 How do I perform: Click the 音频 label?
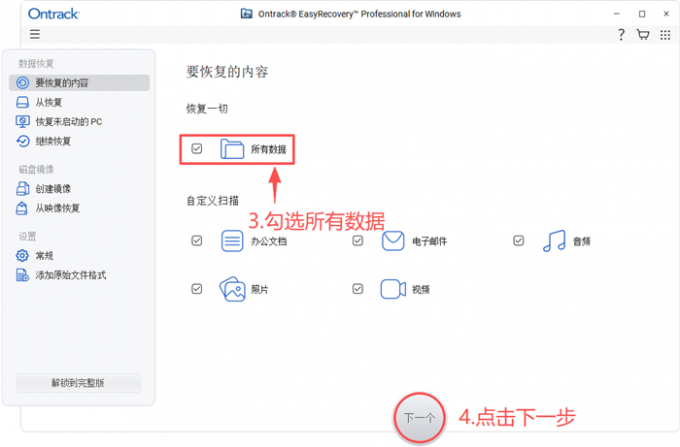(582, 241)
